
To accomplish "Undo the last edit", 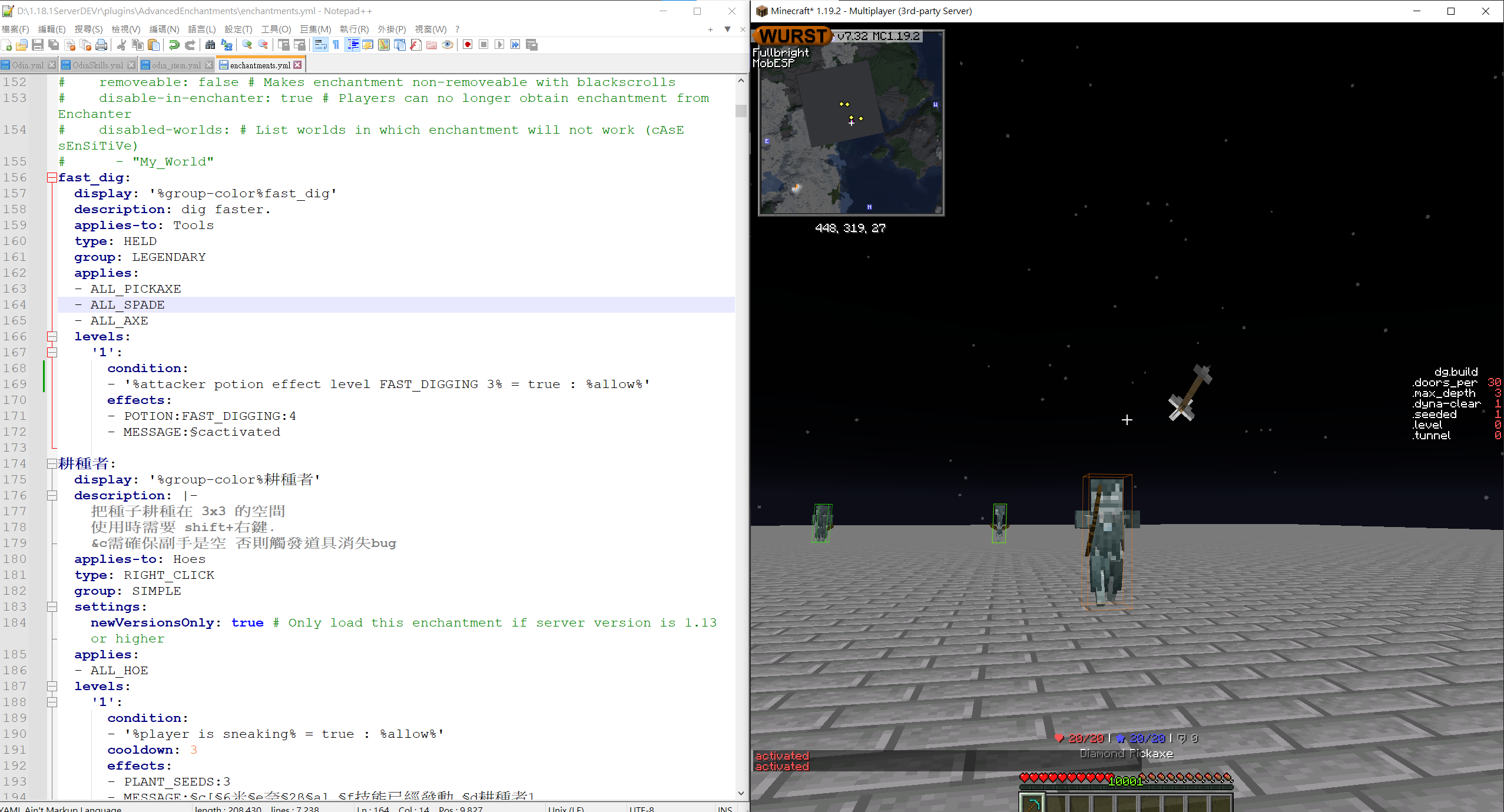I will (174, 45).
